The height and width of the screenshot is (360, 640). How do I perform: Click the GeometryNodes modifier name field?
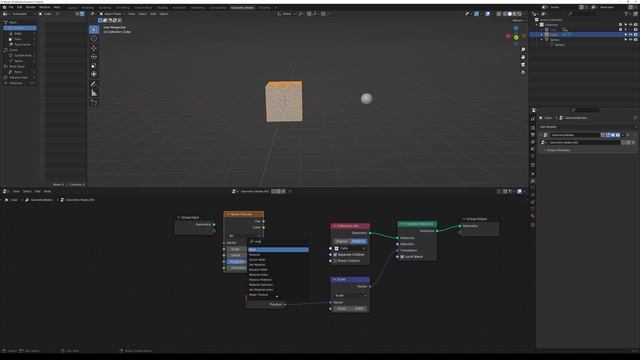[575, 135]
